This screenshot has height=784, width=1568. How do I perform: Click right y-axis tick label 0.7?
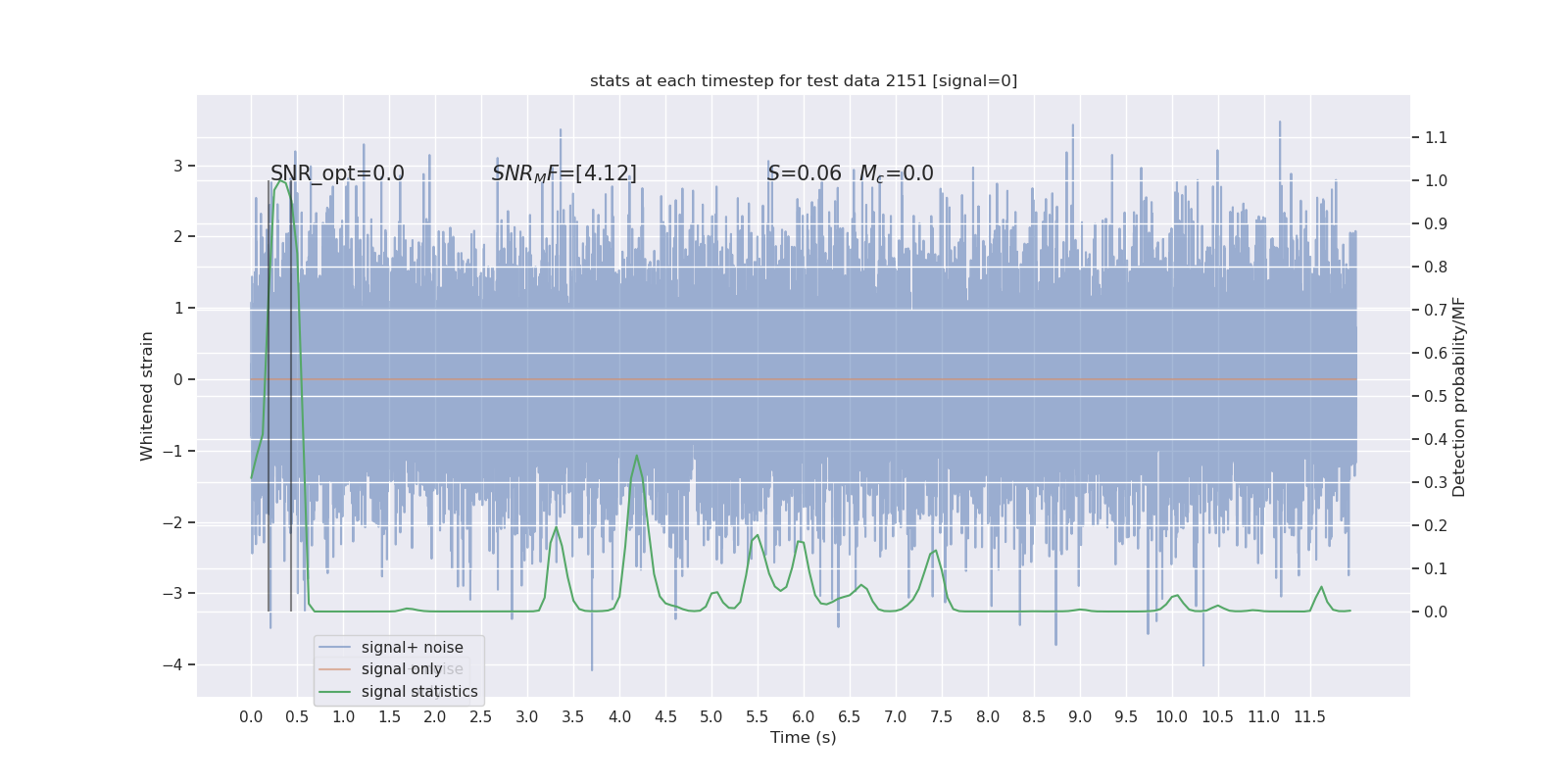coord(1436,310)
